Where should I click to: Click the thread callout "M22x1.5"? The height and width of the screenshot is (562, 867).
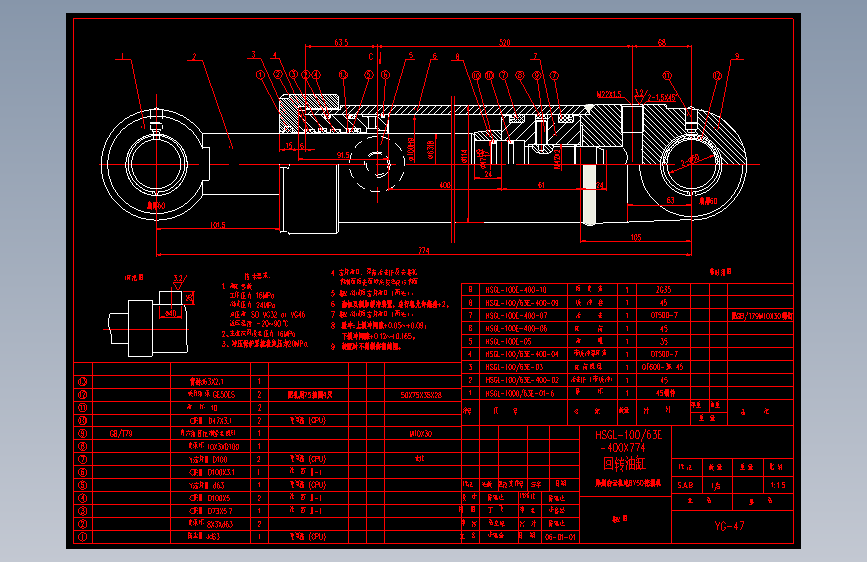point(609,95)
